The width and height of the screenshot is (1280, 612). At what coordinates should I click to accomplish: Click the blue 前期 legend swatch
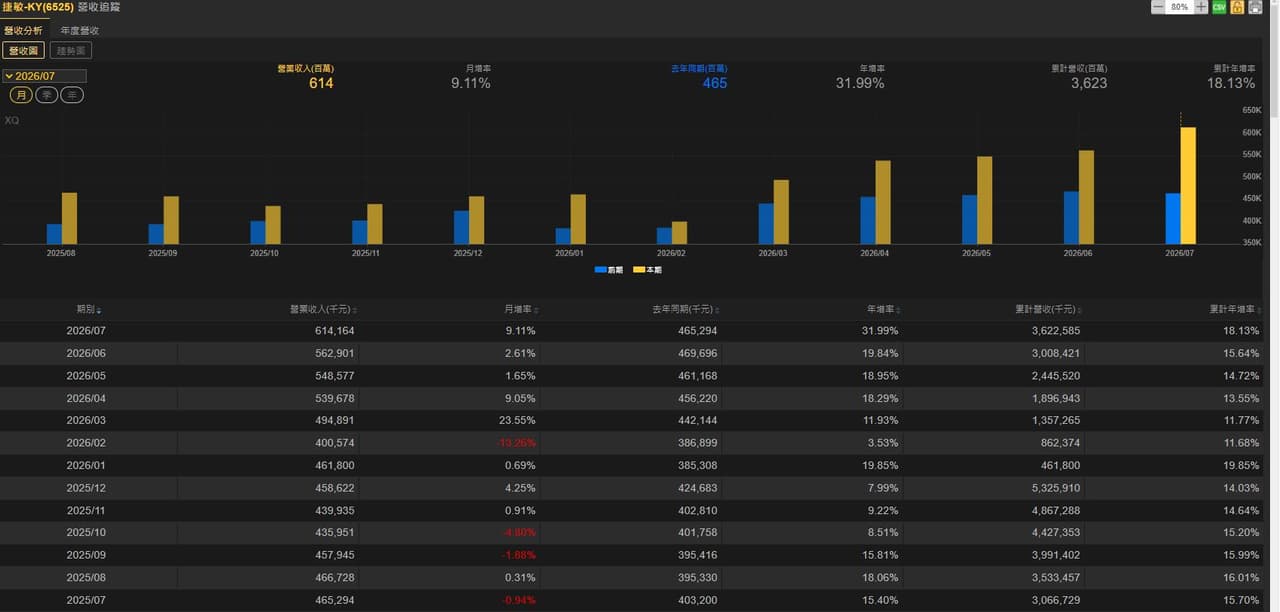tap(600, 270)
